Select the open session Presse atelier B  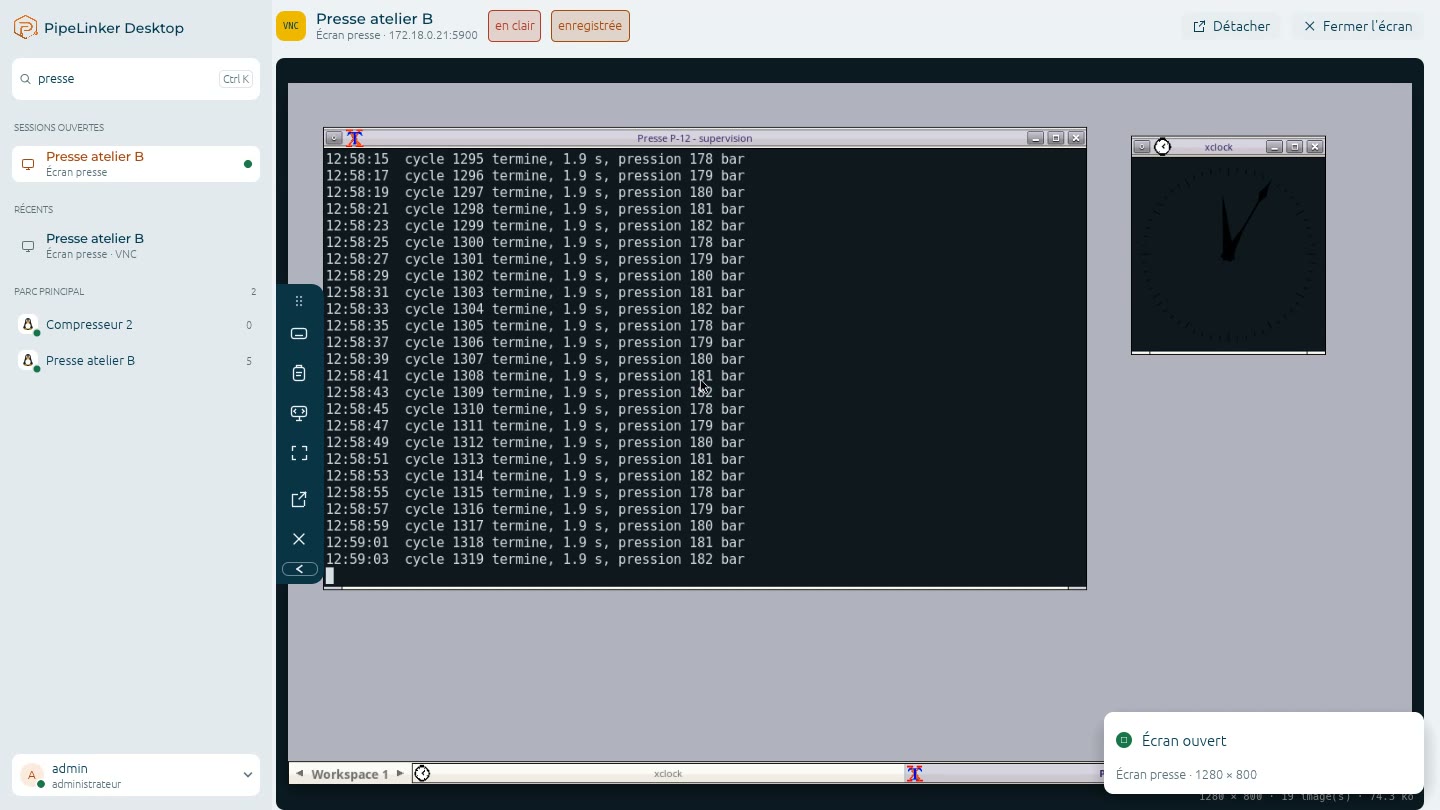(x=136, y=164)
